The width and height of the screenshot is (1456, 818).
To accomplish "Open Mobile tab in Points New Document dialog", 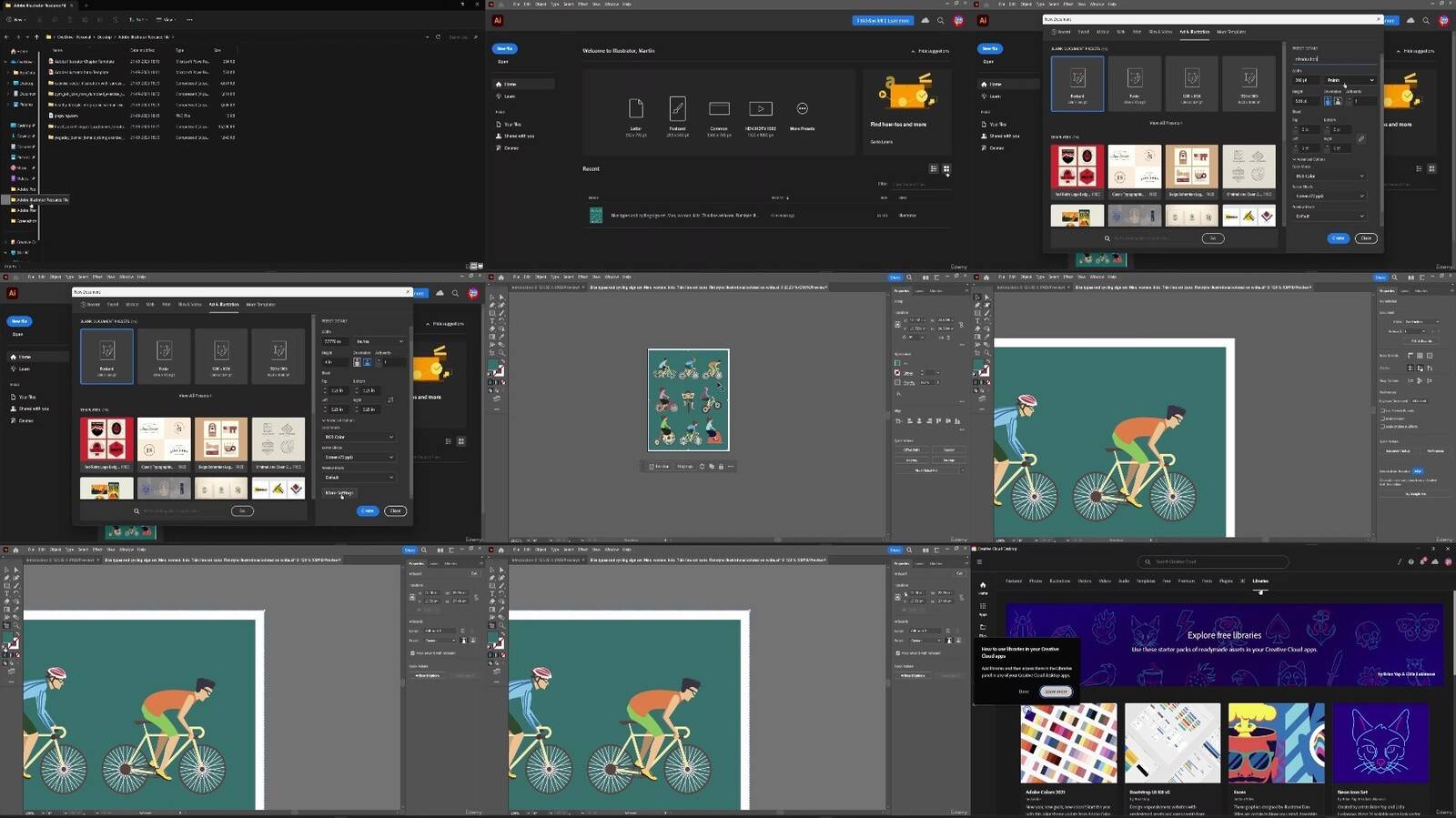I will tap(1103, 32).
